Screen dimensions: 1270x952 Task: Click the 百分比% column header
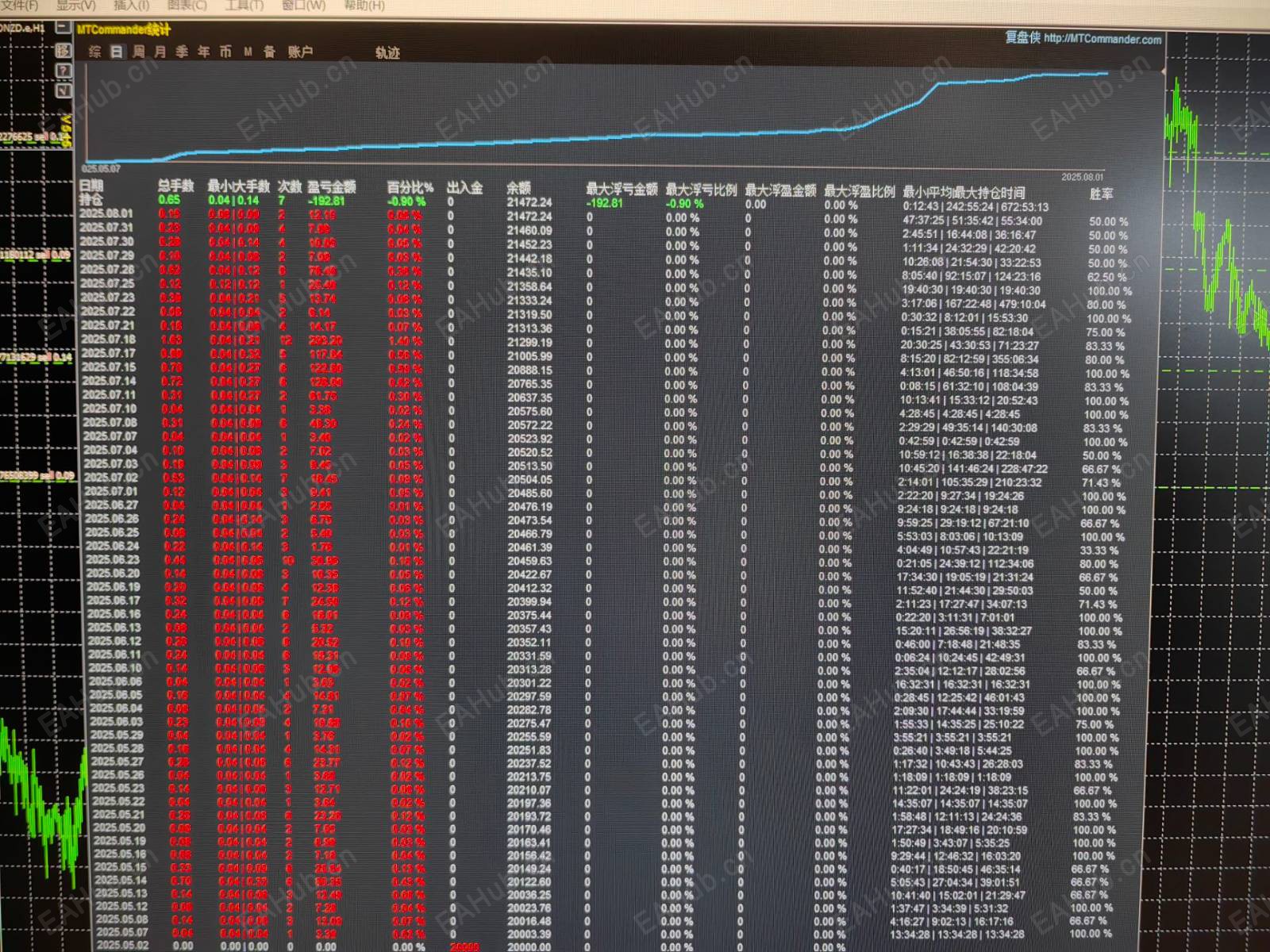coord(410,187)
